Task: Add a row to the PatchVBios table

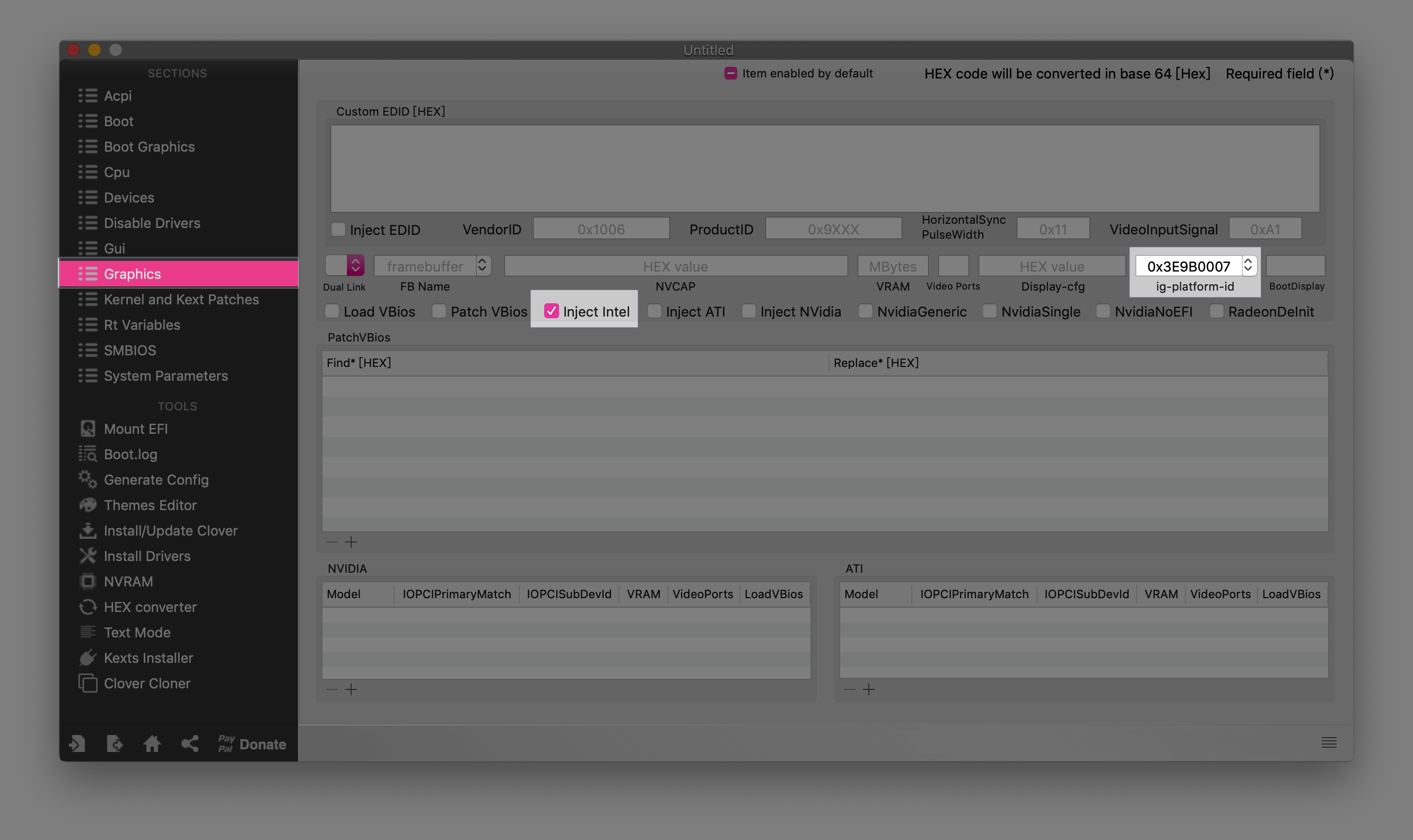Action: (x=351, y=541)
